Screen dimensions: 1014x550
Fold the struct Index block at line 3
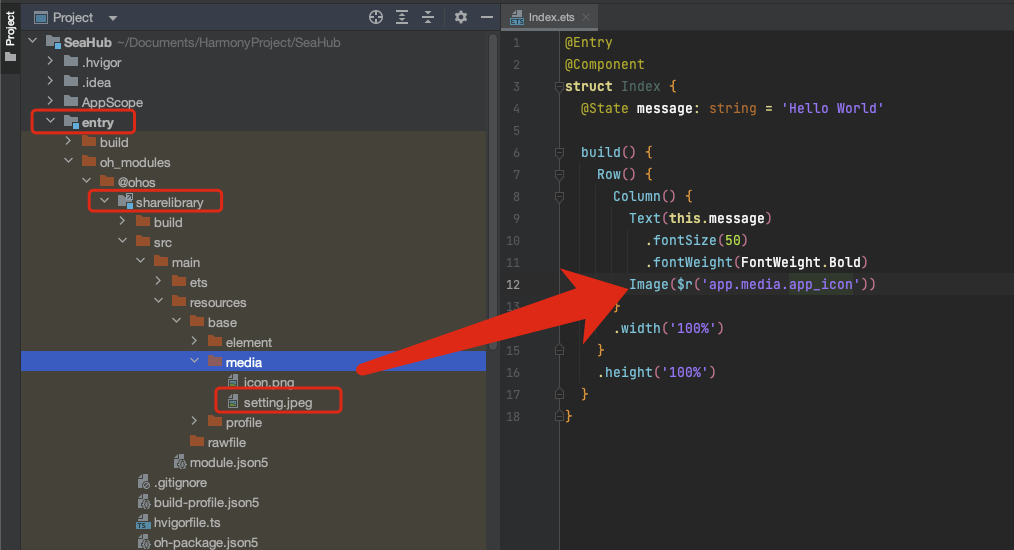[559, 87]
